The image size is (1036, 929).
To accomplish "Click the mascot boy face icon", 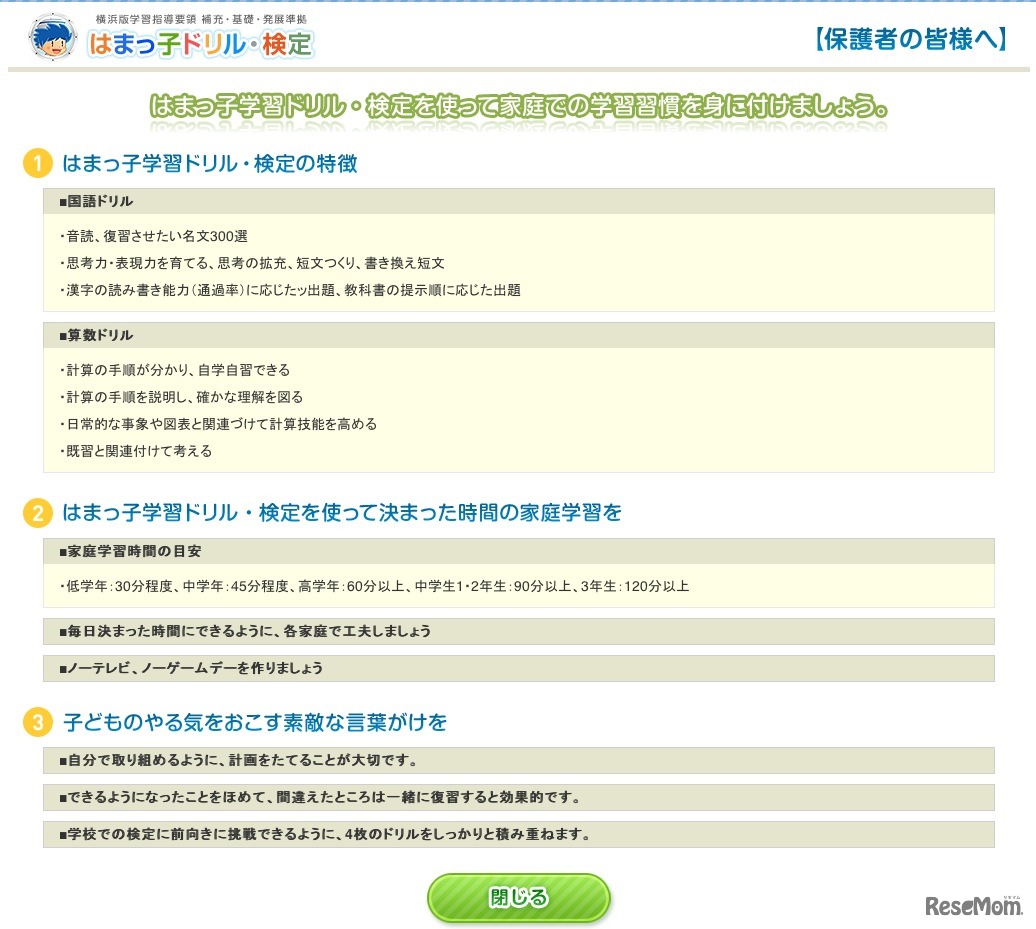I will [x=53, y=37].
